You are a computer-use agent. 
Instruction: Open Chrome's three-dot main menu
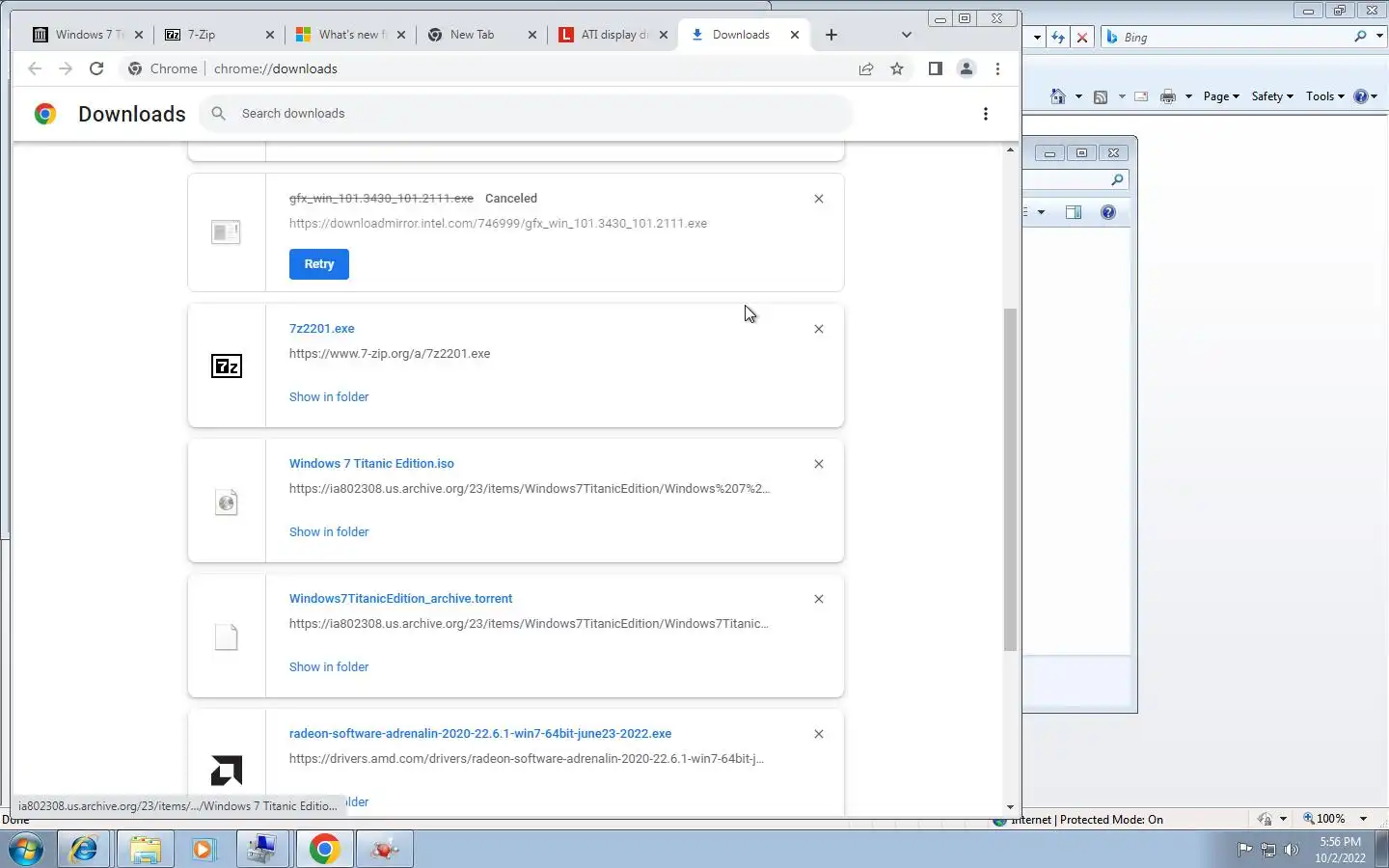tap(997, 68)
